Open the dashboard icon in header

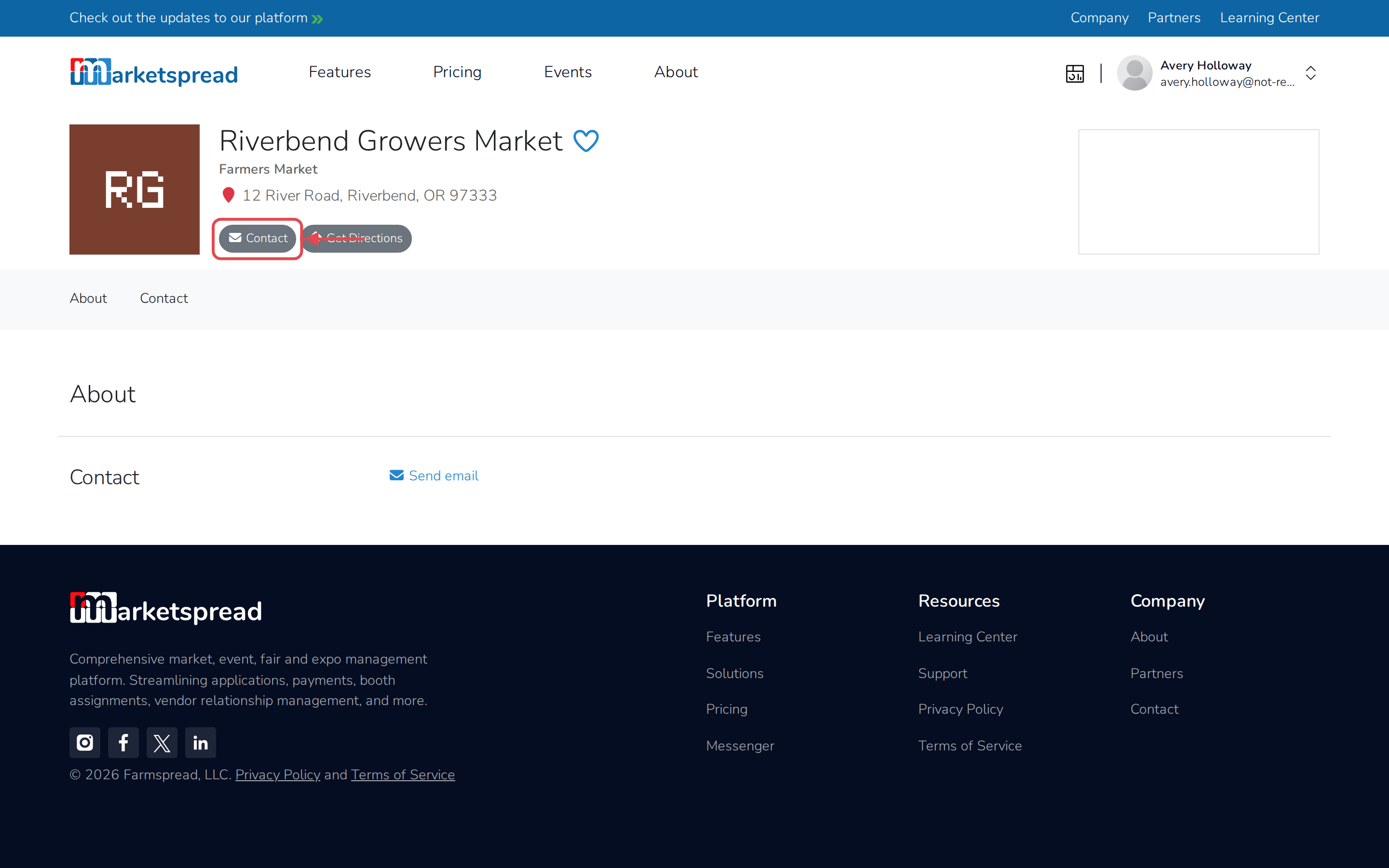(x=1075, y=73)
